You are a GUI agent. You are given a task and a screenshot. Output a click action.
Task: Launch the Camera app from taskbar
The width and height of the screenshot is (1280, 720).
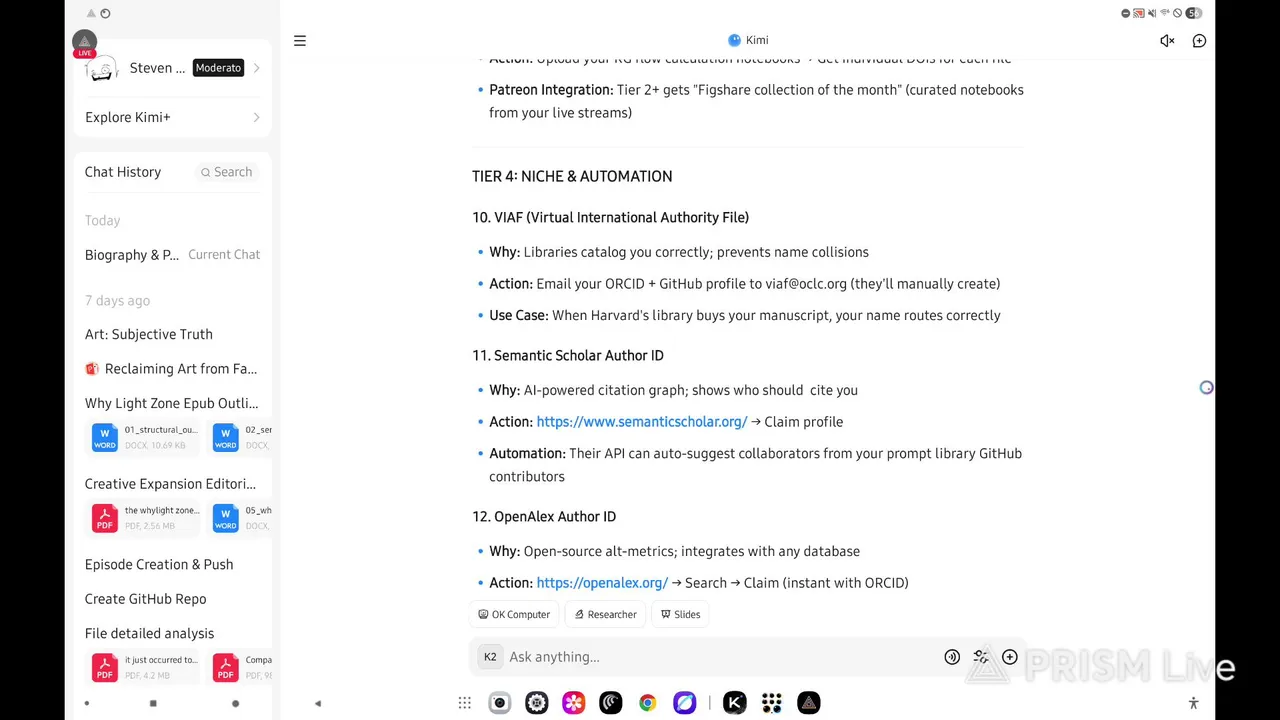coord(500,703)
